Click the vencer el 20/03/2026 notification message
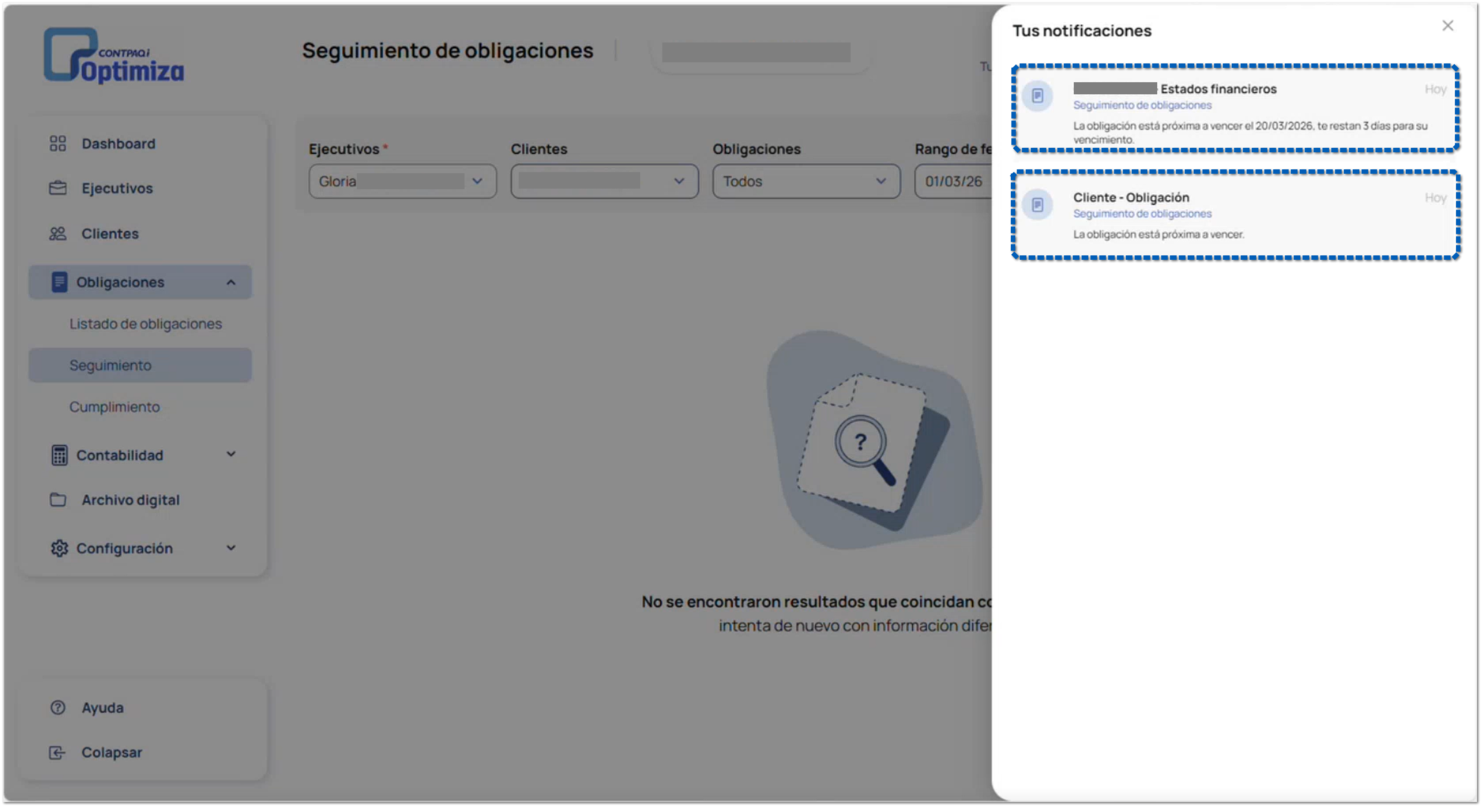 [x=1250, y=133]
